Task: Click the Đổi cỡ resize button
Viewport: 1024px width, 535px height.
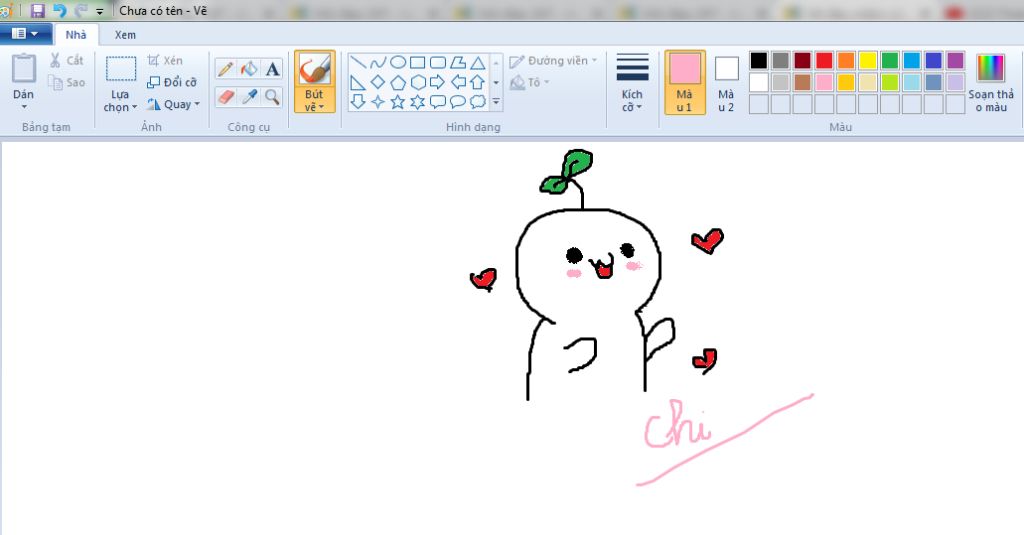Action: coord(172,82)
